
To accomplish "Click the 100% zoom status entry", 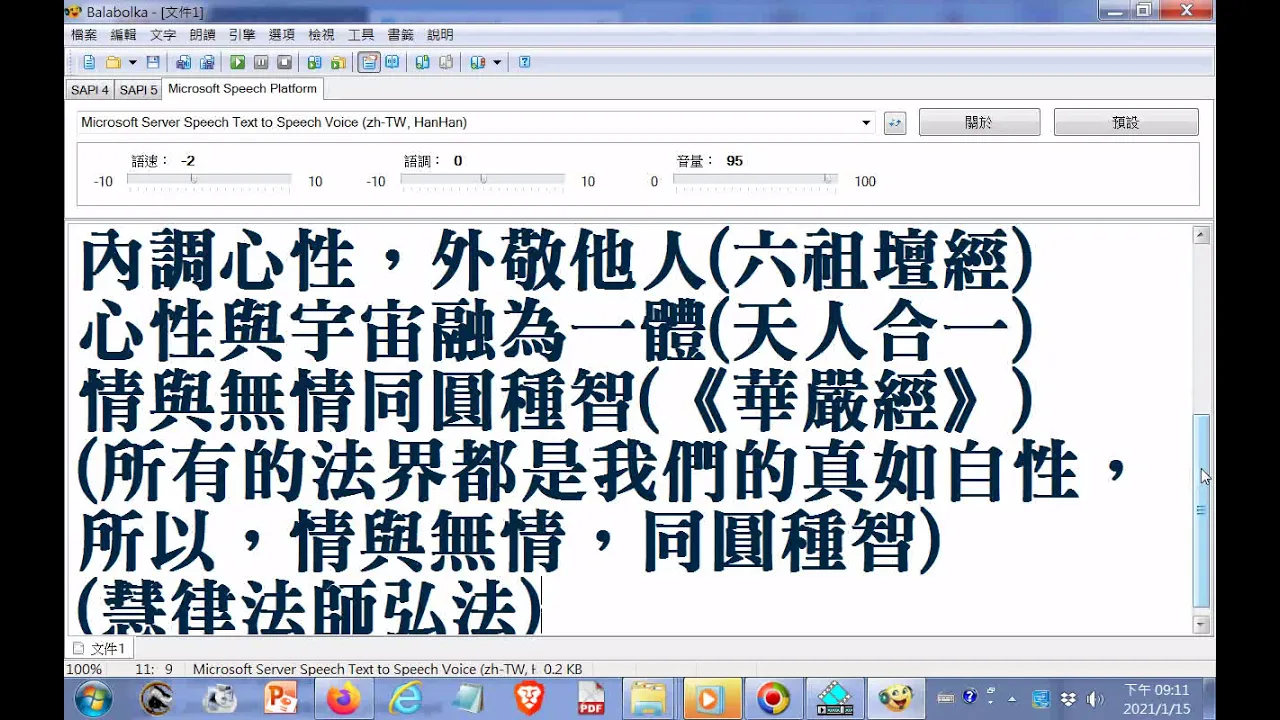I will pos(84,669).
